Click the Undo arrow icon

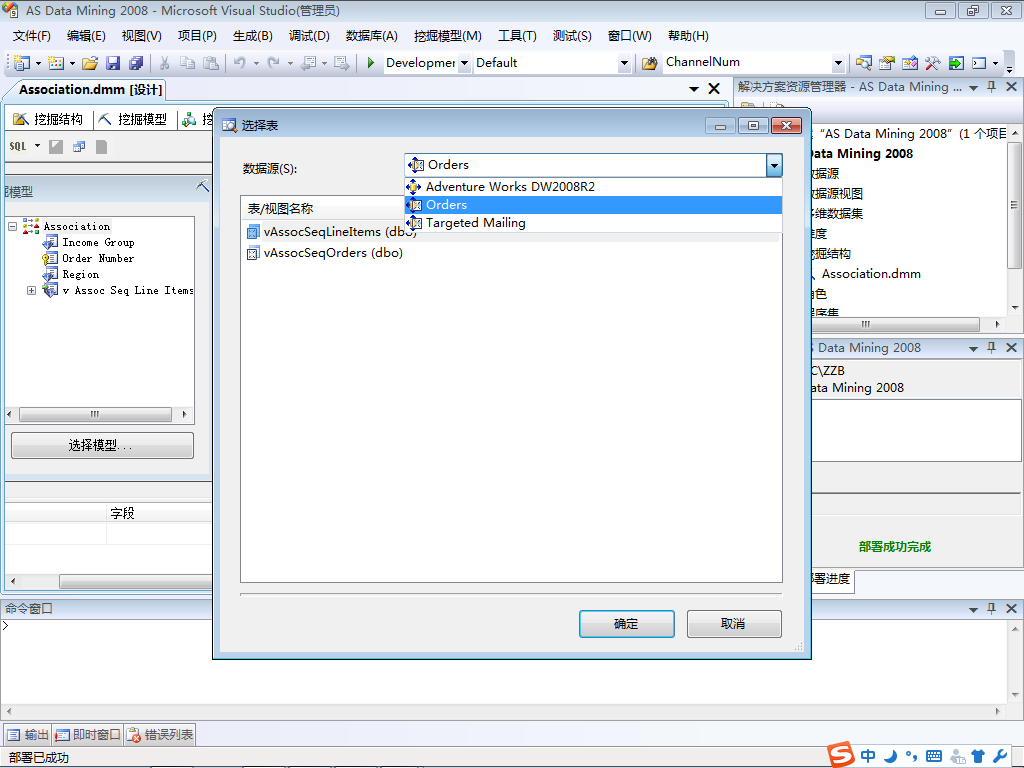[240, 63]
